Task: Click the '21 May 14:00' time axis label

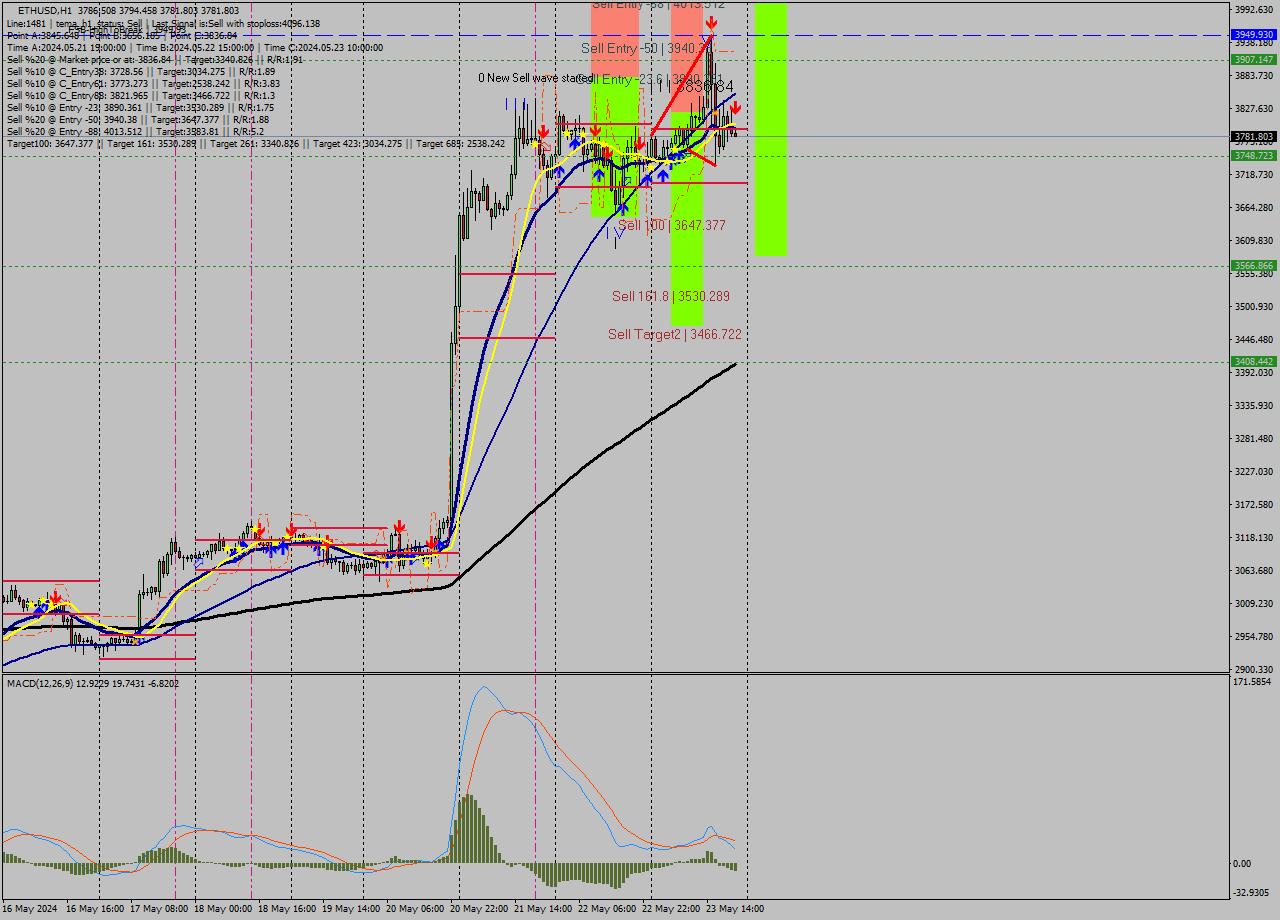Action: point(542,909)
